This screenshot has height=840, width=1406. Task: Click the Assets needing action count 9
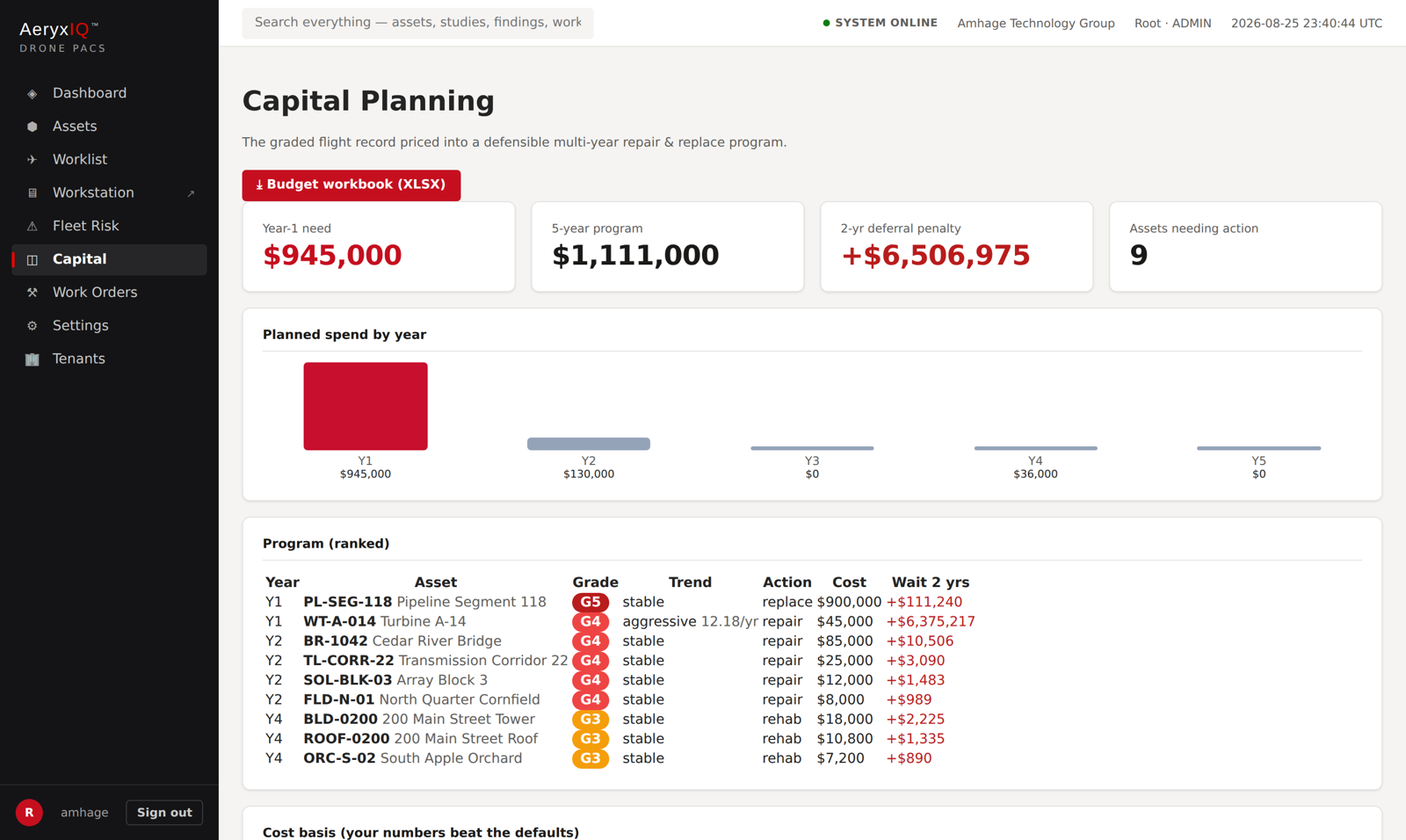click(1139, 256)
